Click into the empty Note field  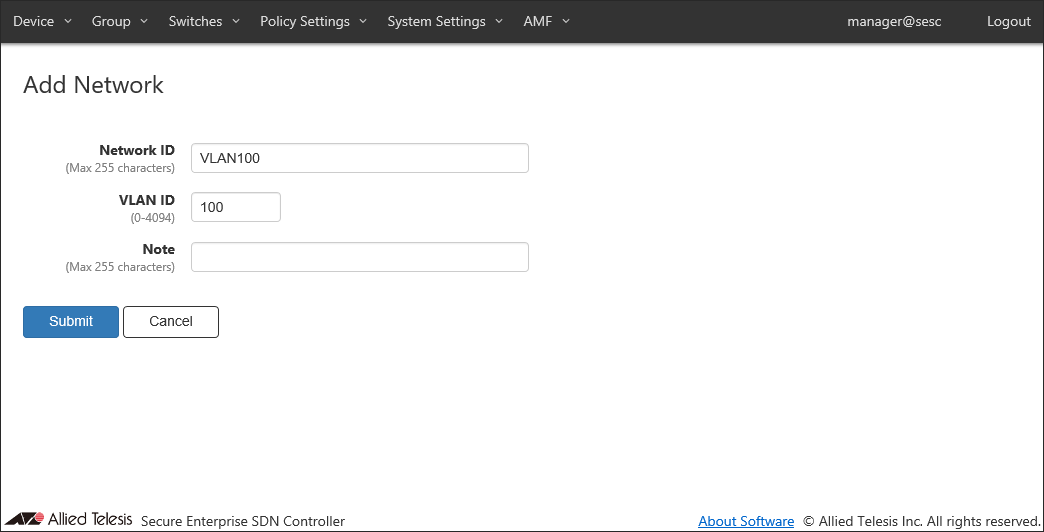359,257
